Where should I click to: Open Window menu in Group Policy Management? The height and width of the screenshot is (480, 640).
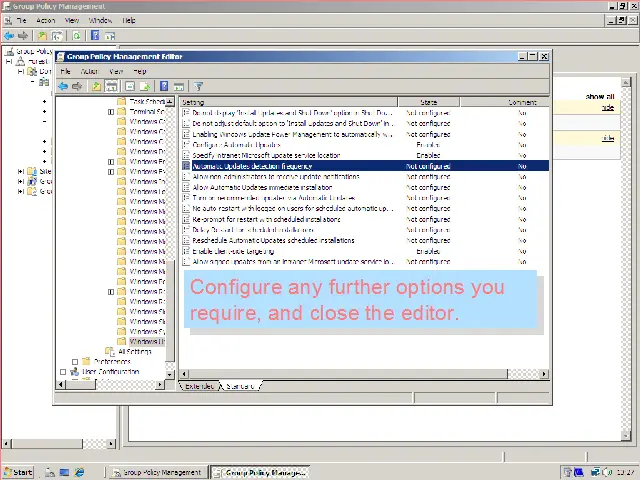pos(100,20)
